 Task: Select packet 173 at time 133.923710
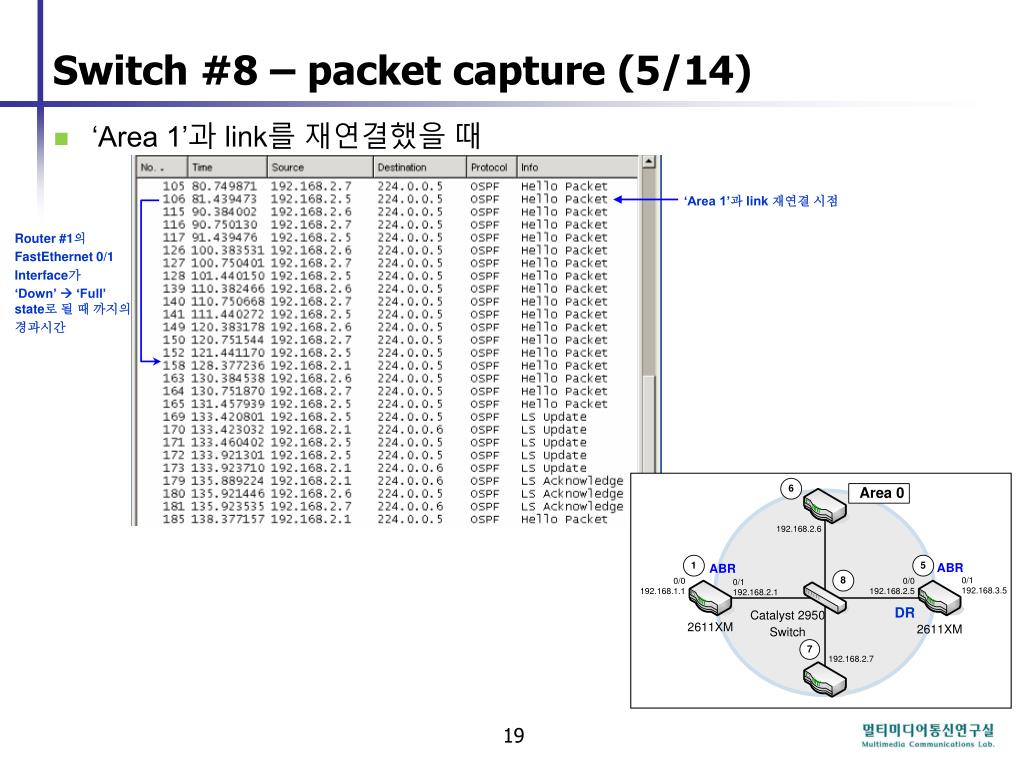pyautogui.click(x=387, y=468)
